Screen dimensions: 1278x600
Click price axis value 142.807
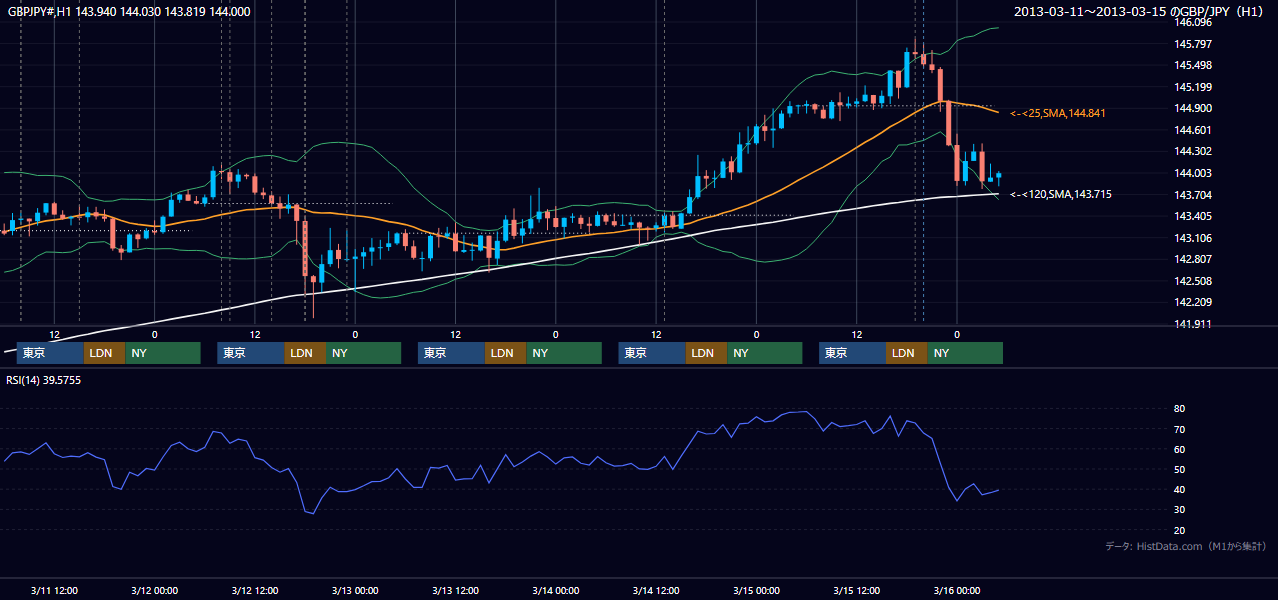[1194, 259]
